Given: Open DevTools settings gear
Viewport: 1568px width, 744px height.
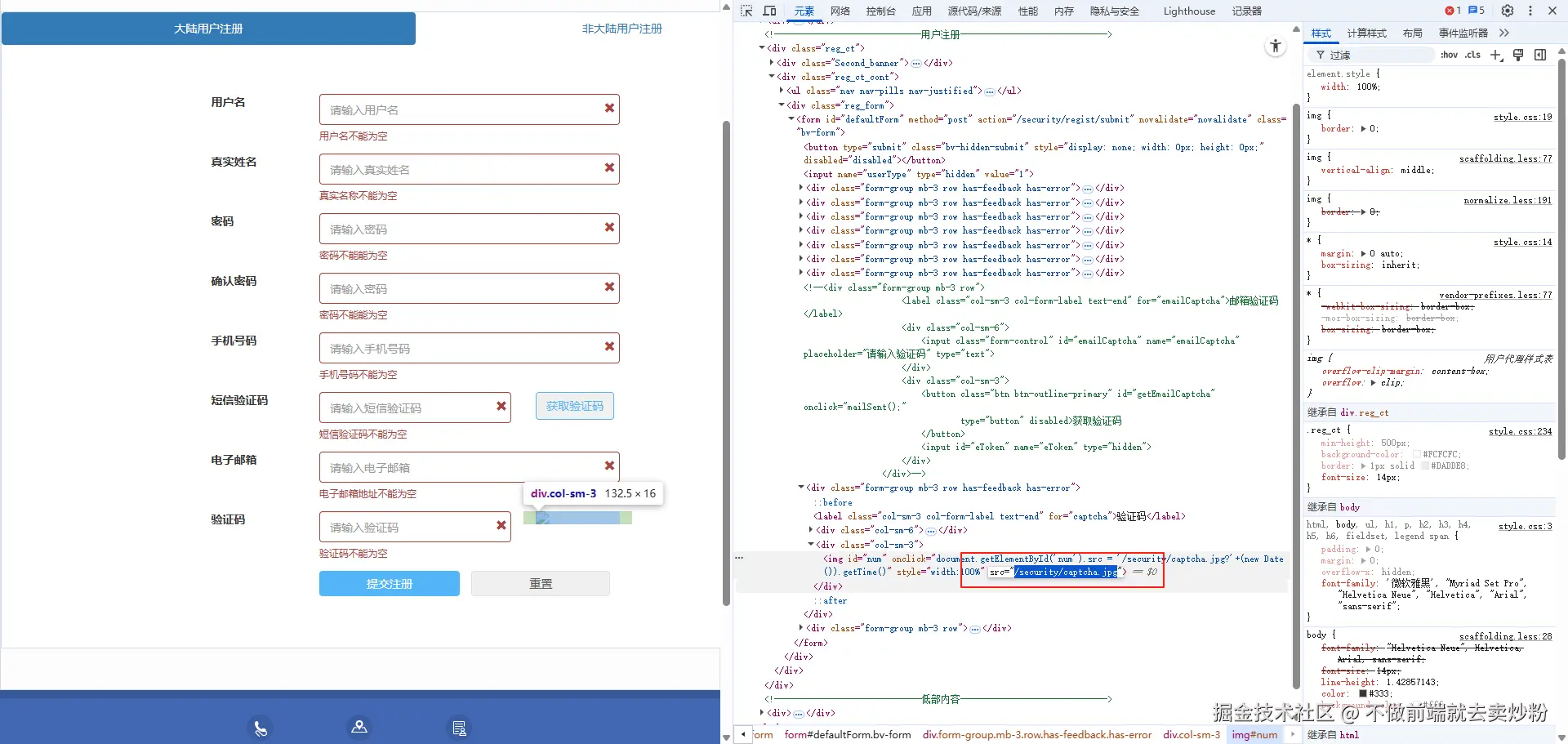Looking at the screenshot, I should click(x=1508, y=11).
